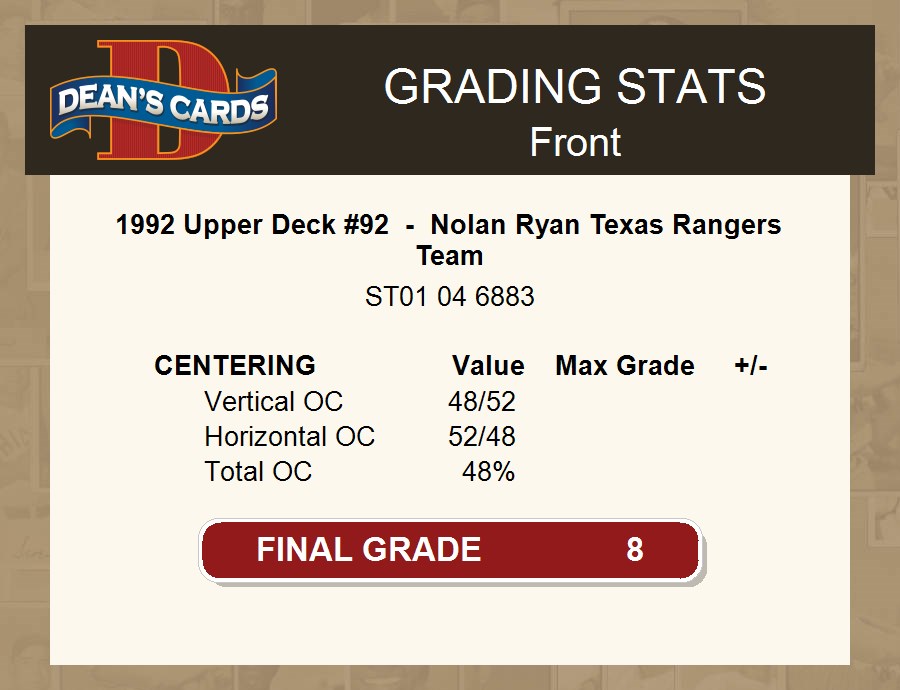The width and height of the screenshot is (900, 690).
Task: Click the final grade number 8
Action: [635, 550]
